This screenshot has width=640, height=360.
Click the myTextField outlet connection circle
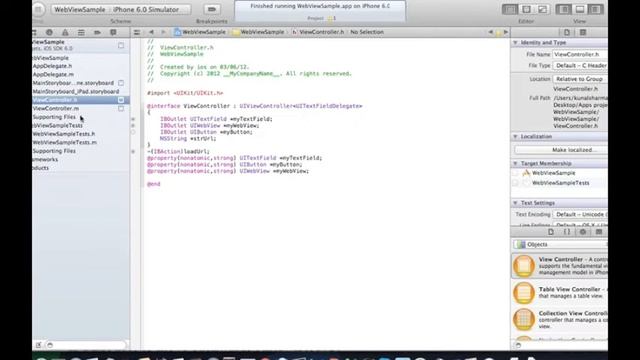pos(133,119)
